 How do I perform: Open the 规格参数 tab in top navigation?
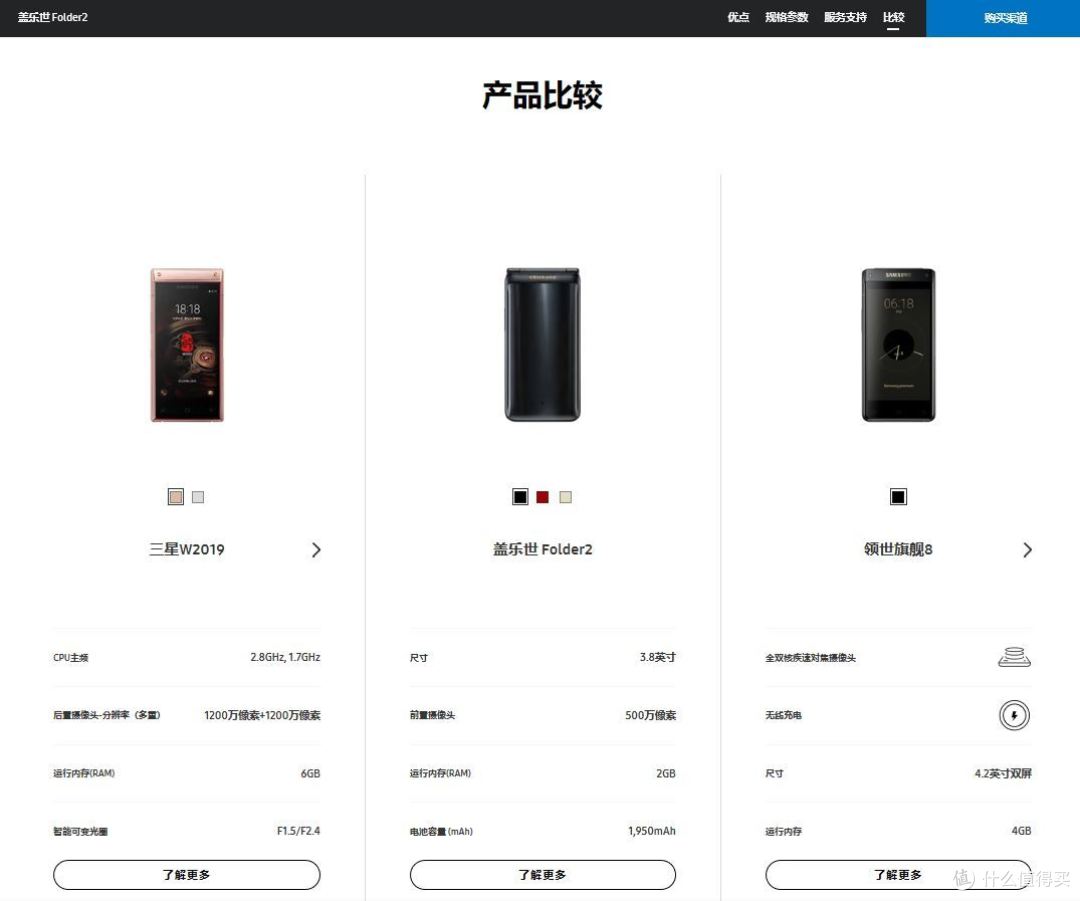(x=787, y=17)
